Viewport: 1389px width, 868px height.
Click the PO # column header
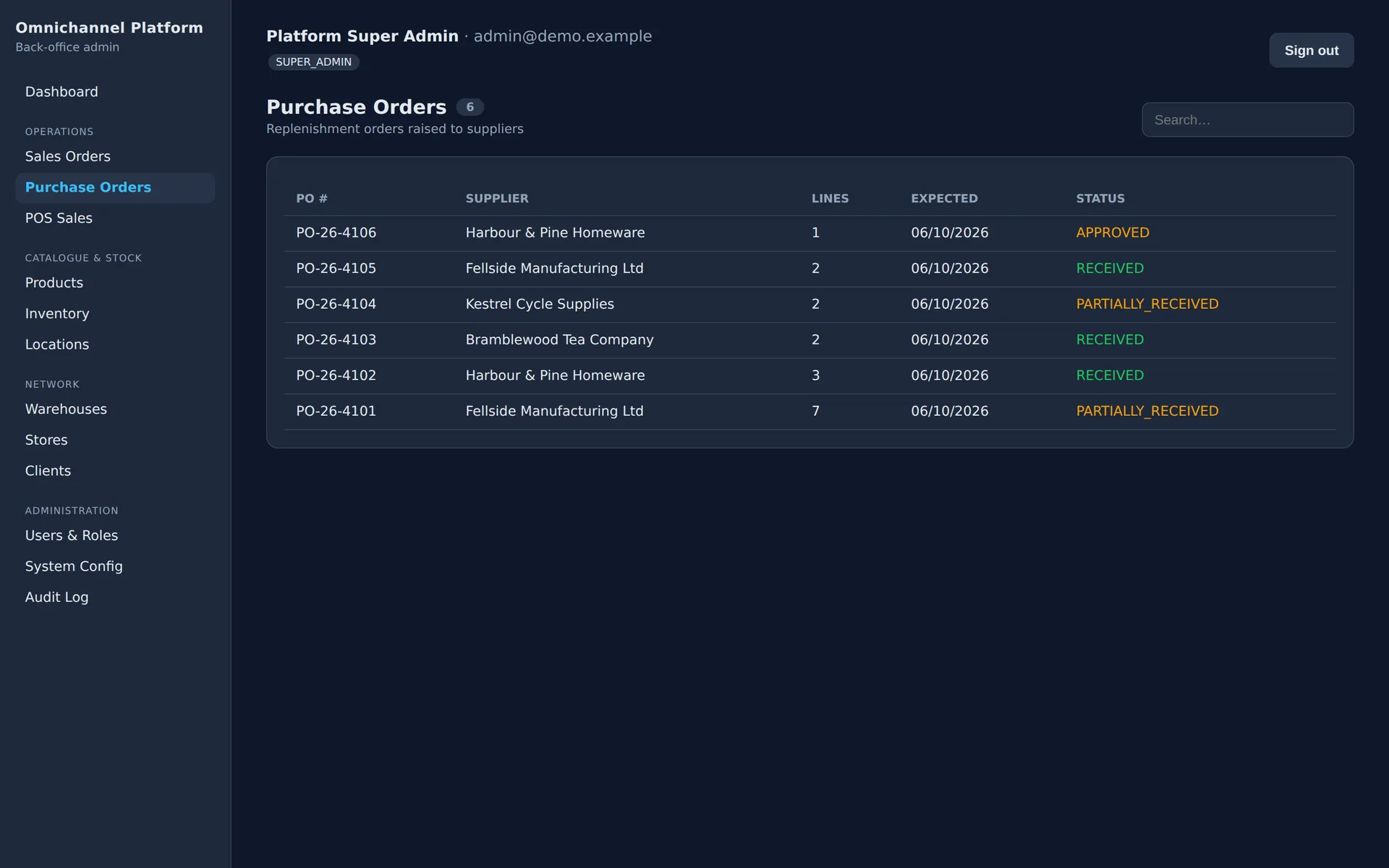pyautogui.click(x=312, y=198)
